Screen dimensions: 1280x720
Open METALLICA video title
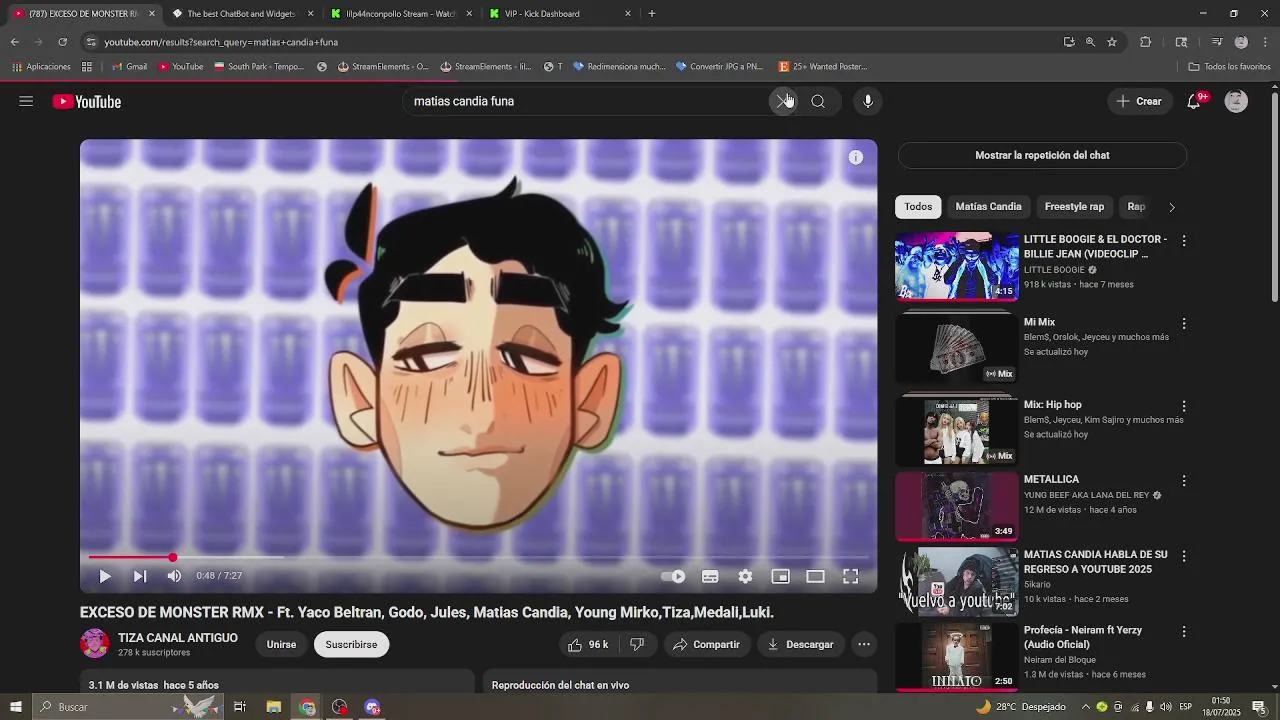click(1051, 480)
